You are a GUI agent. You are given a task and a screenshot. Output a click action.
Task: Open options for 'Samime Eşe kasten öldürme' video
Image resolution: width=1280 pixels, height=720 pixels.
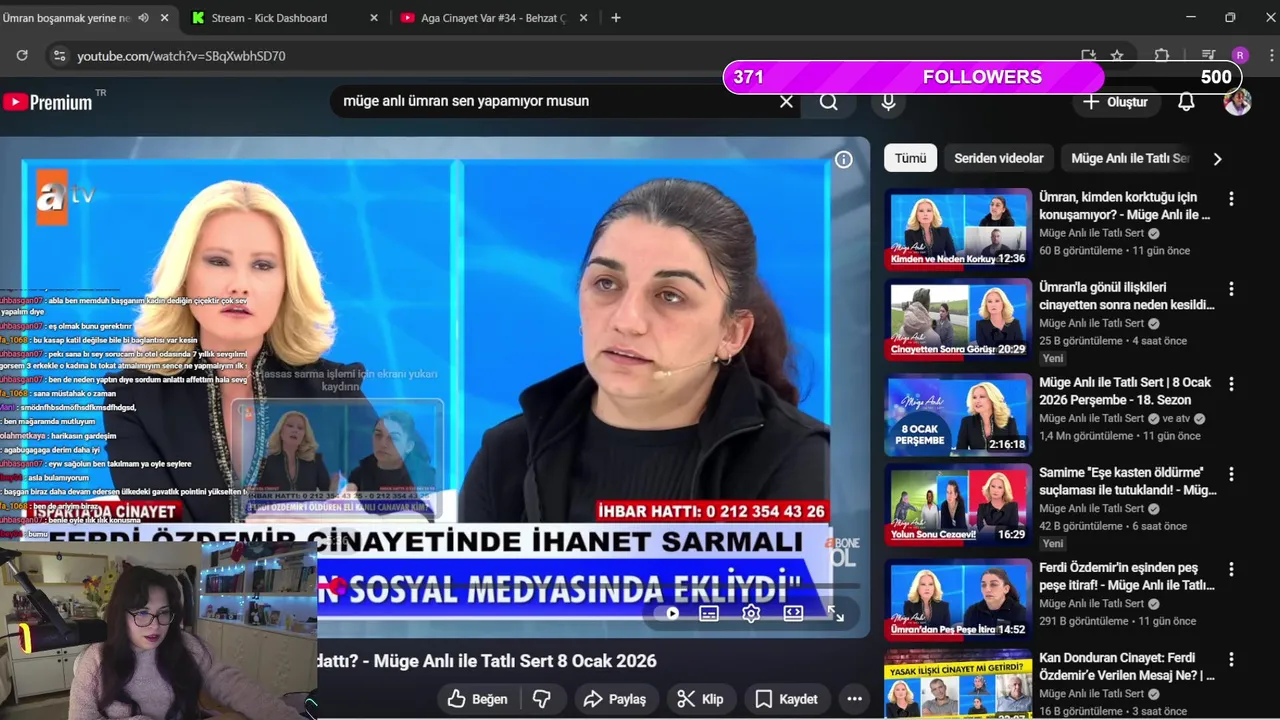click(x=1231, y=474)
